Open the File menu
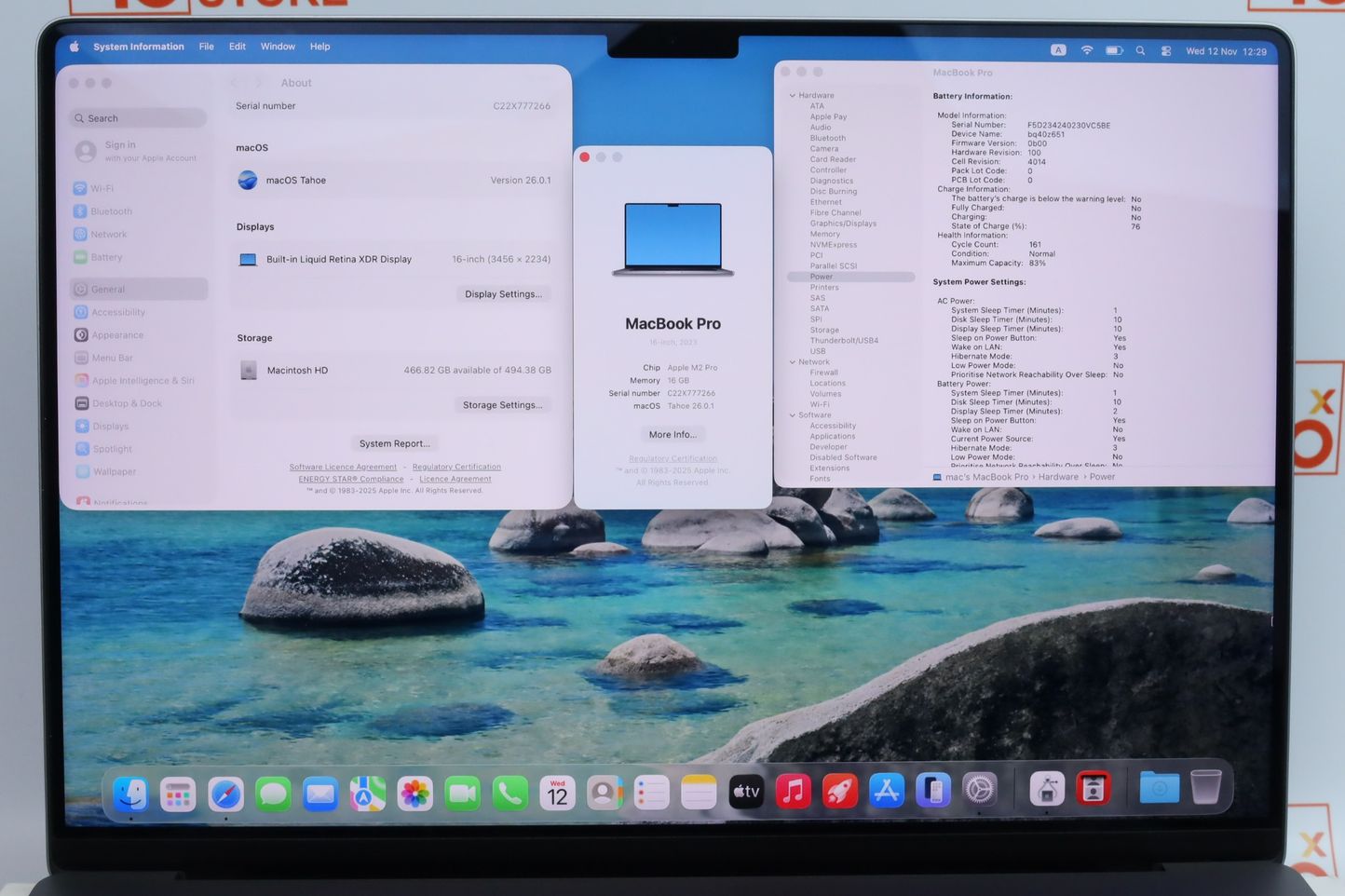The image size is (1345, 896). 206,47
